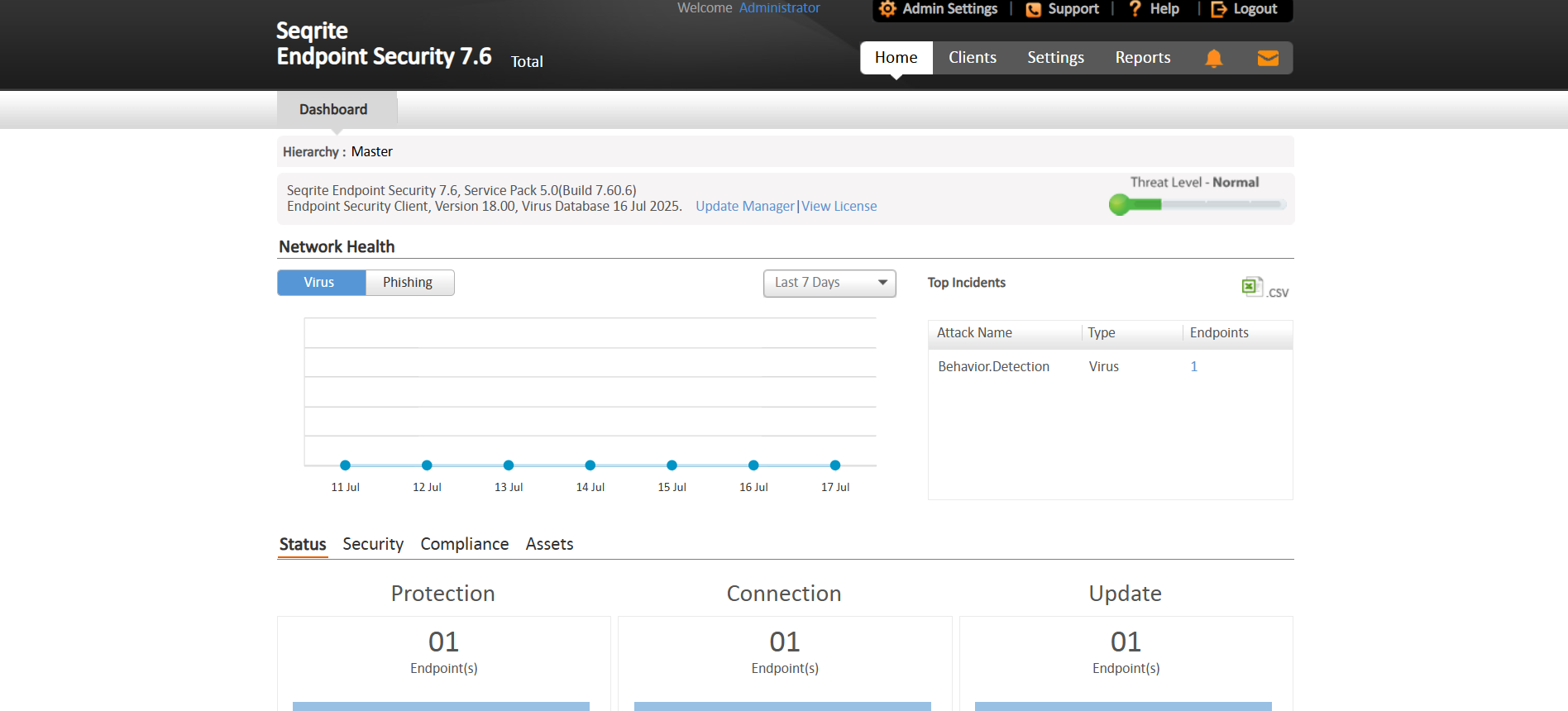The height and width of the screenshot is (711, 1568).
Task: Export Top Incidents as CSV
Action: (x=1264, y=288)
